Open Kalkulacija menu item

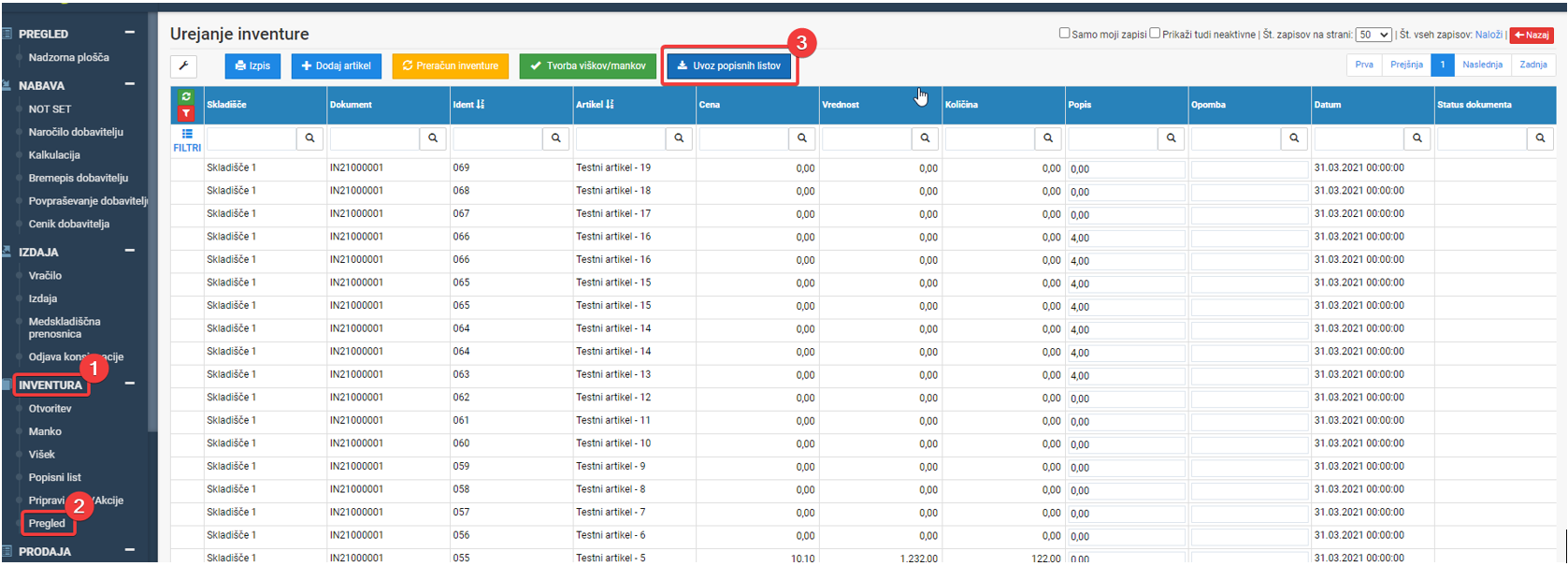[54, 155]
